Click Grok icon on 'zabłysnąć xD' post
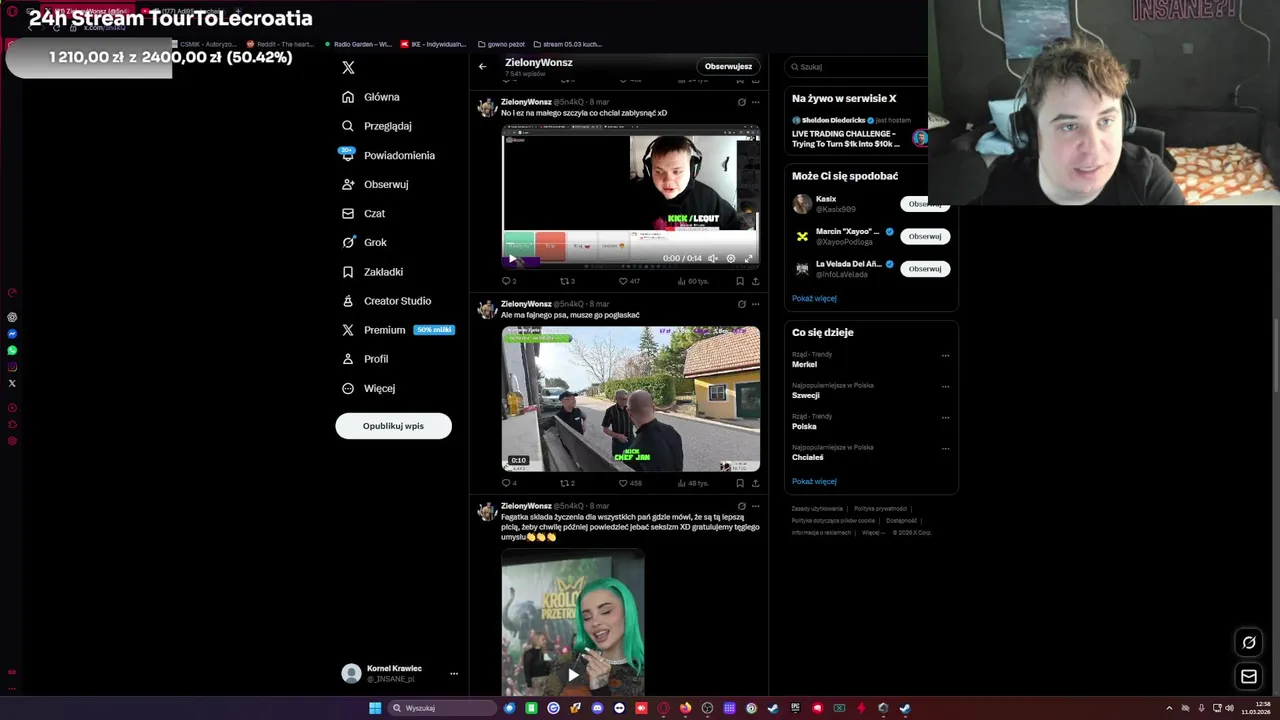The image size is (1280, 720). (x=741, y=102)
